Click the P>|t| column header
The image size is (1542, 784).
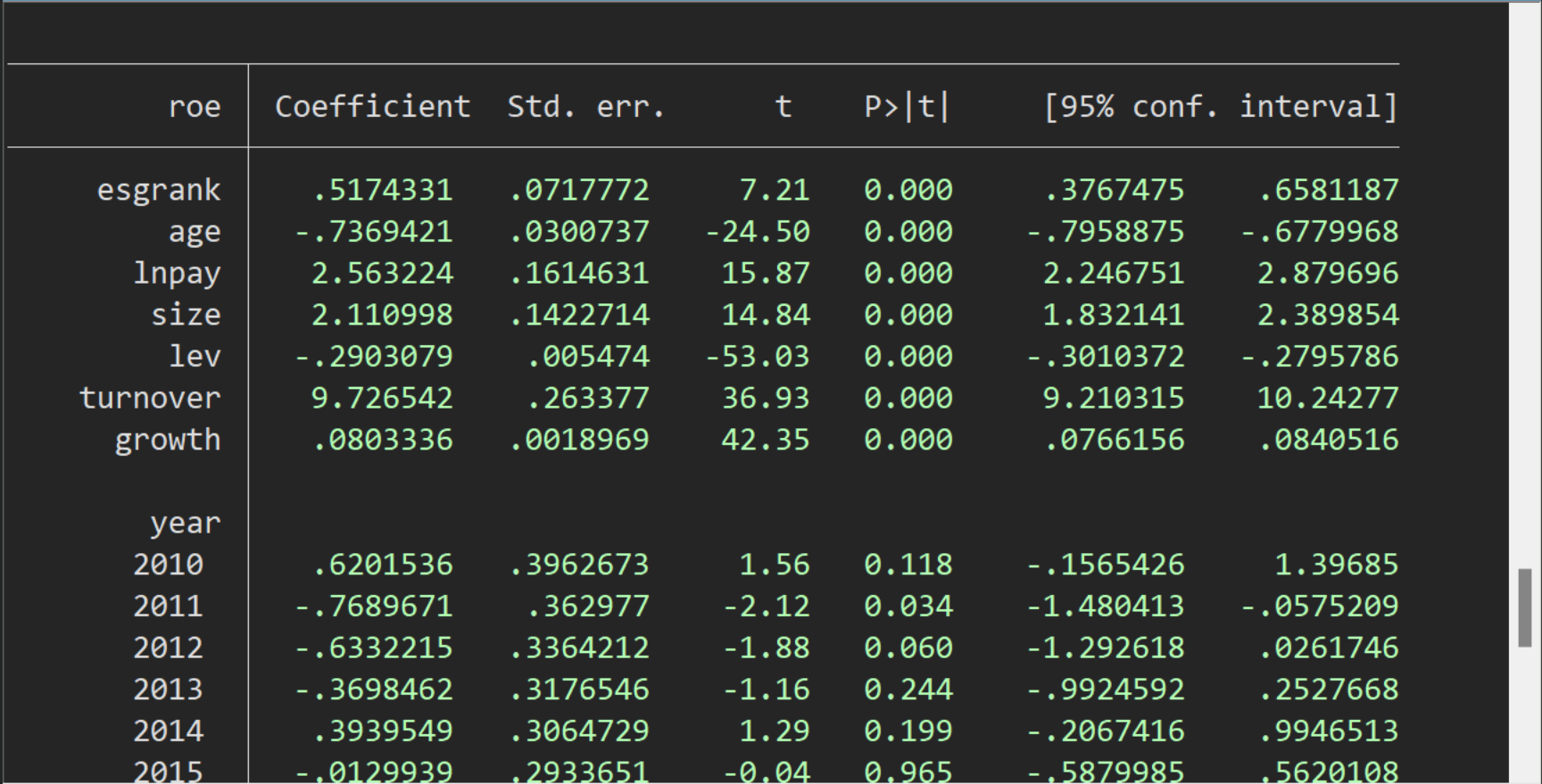tap(907, 107)
